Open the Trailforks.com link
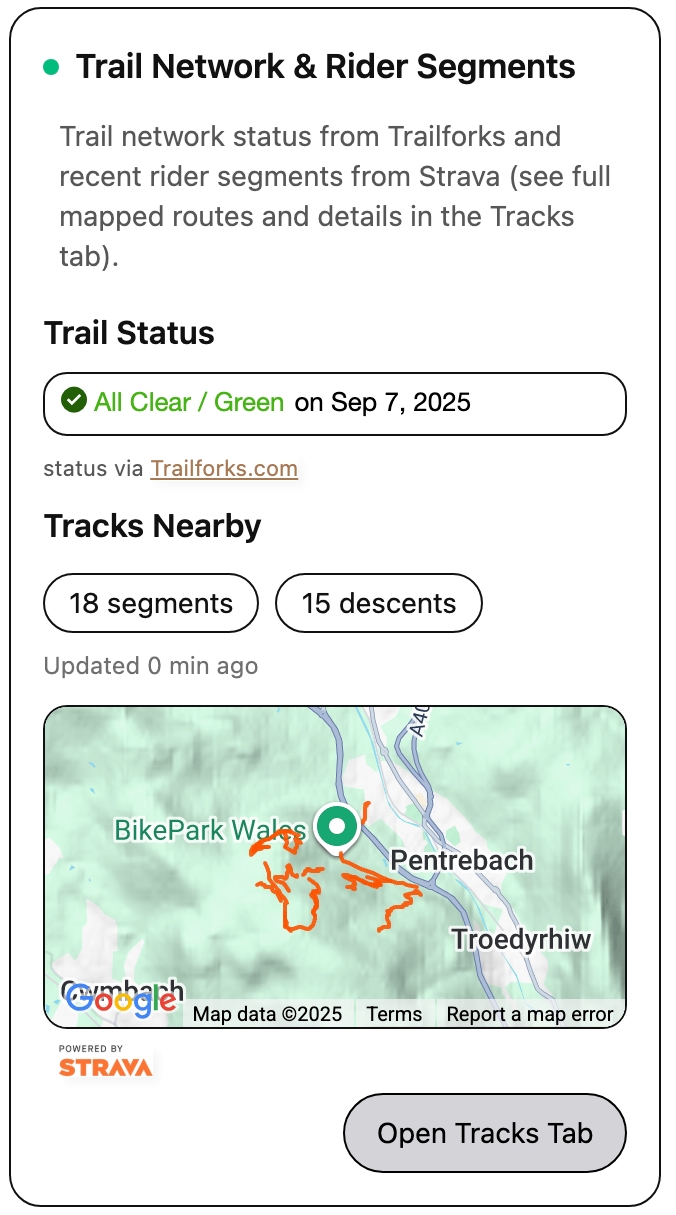The width and height of the screenshot is (676, 1215). pos(224,468)
